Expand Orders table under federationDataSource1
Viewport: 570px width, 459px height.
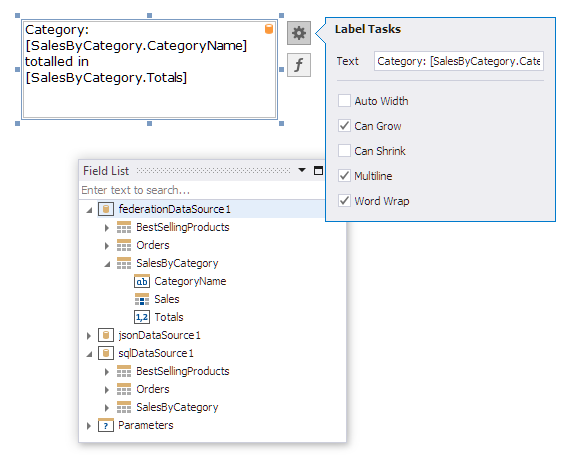click(107, 246)
